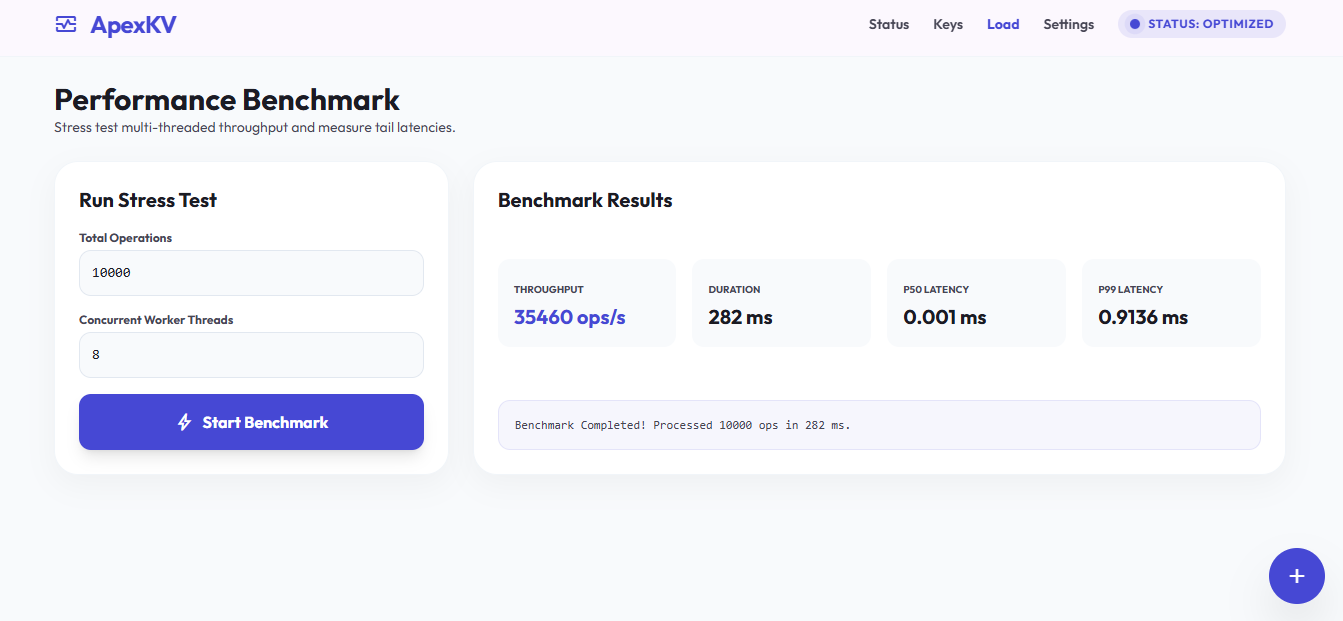Focus the Total Operations input field

tap(251, 273)
